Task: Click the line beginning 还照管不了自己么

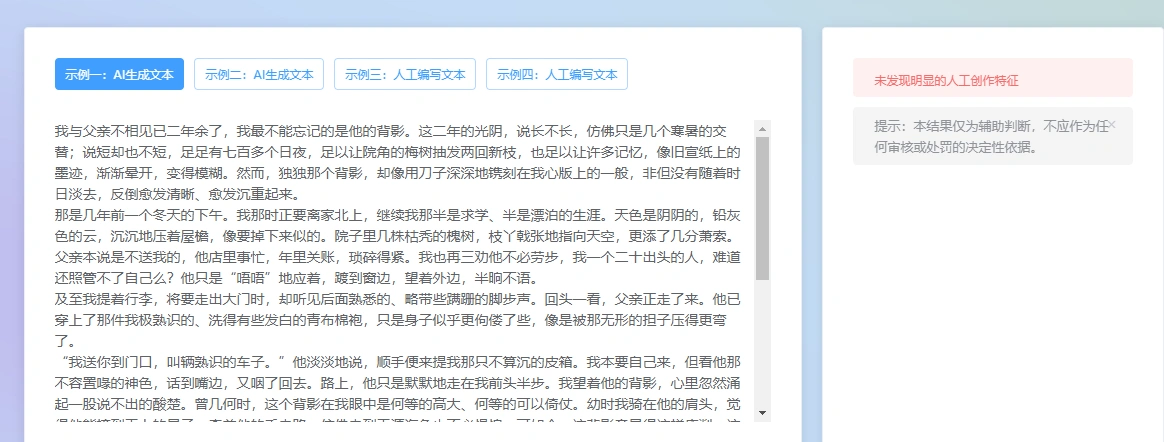Action: coord(400,278)
